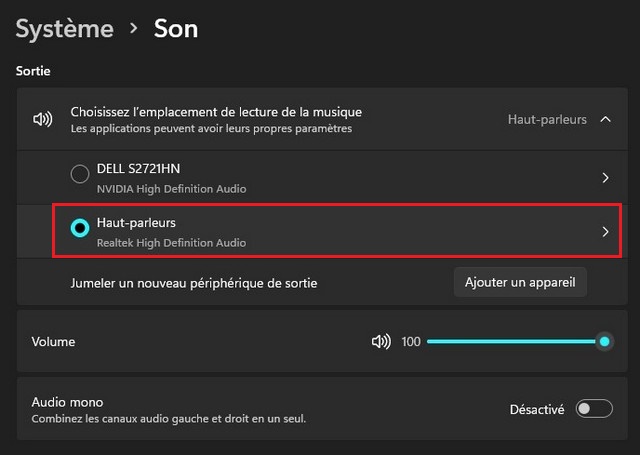This screenshot has width=640, height=455.
Task: Click the DELL S2721HN device name
Action: coord(138,169)
